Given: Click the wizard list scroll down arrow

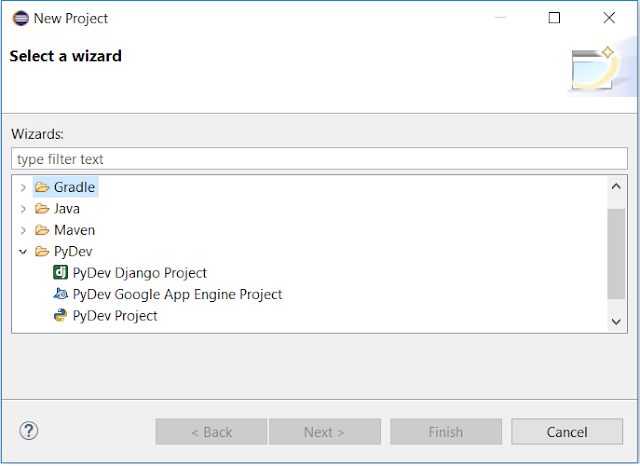Looking at the screenshot, I should pos(617,321).
